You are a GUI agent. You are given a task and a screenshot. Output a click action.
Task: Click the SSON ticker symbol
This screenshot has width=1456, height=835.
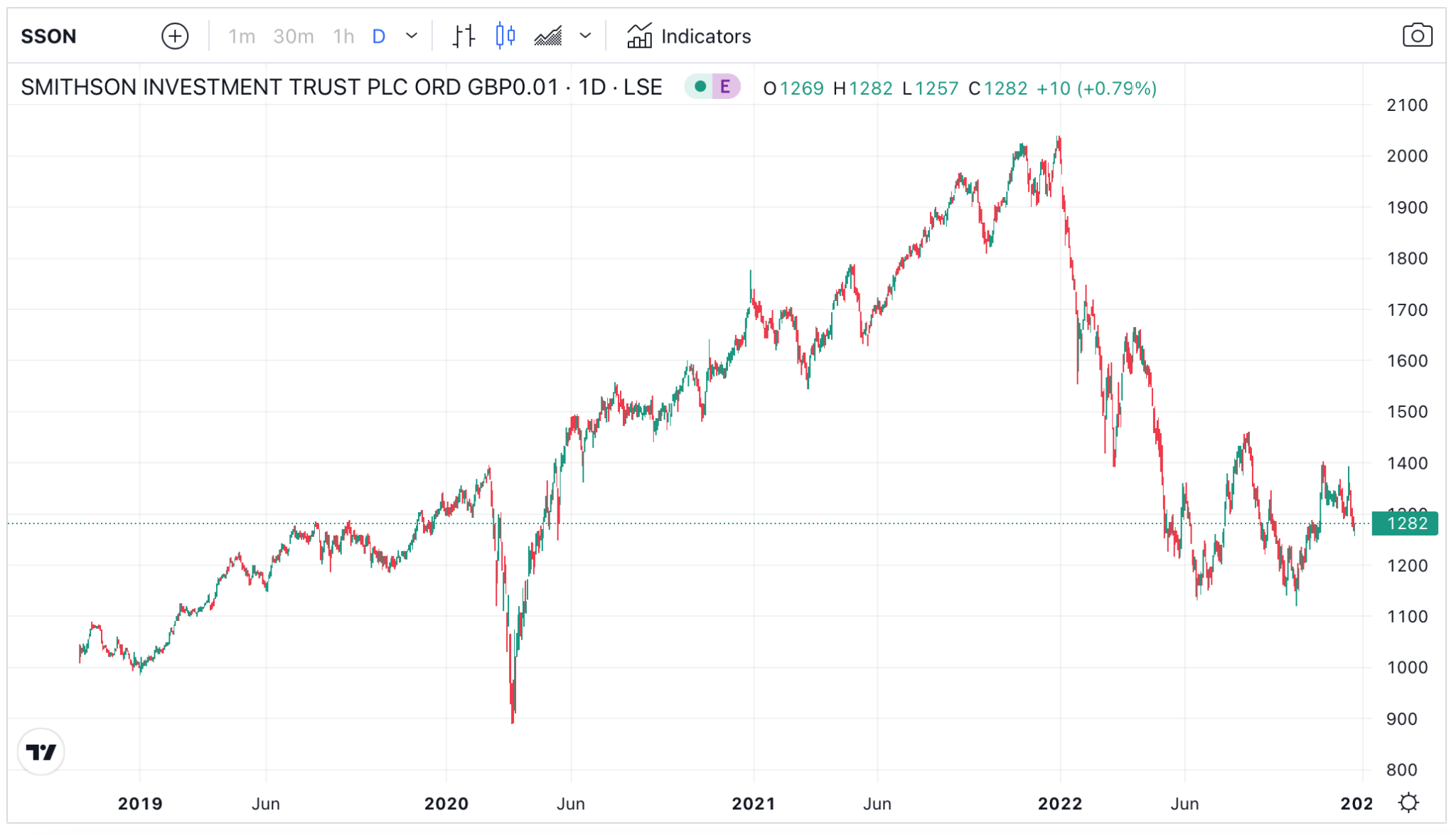[48, 36]
